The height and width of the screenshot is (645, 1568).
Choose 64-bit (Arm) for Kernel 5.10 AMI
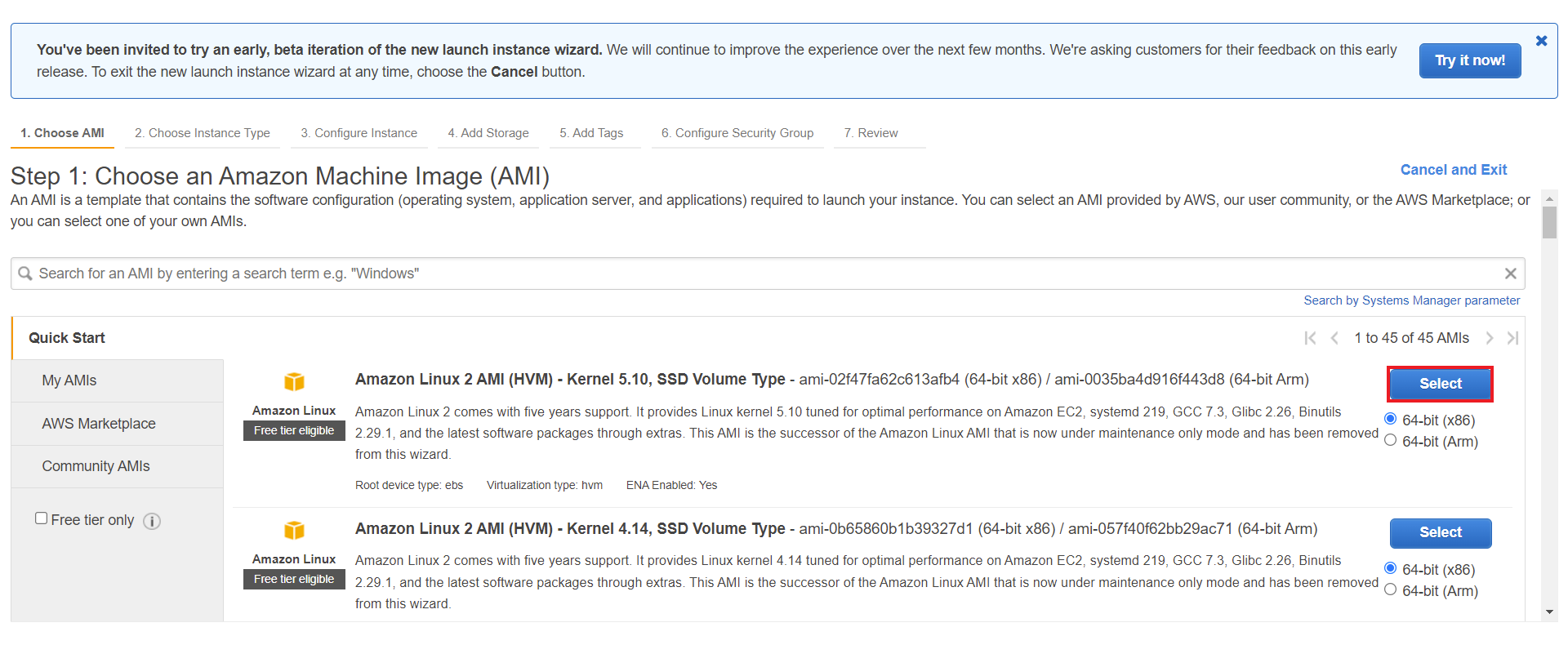click(1390, 440)
